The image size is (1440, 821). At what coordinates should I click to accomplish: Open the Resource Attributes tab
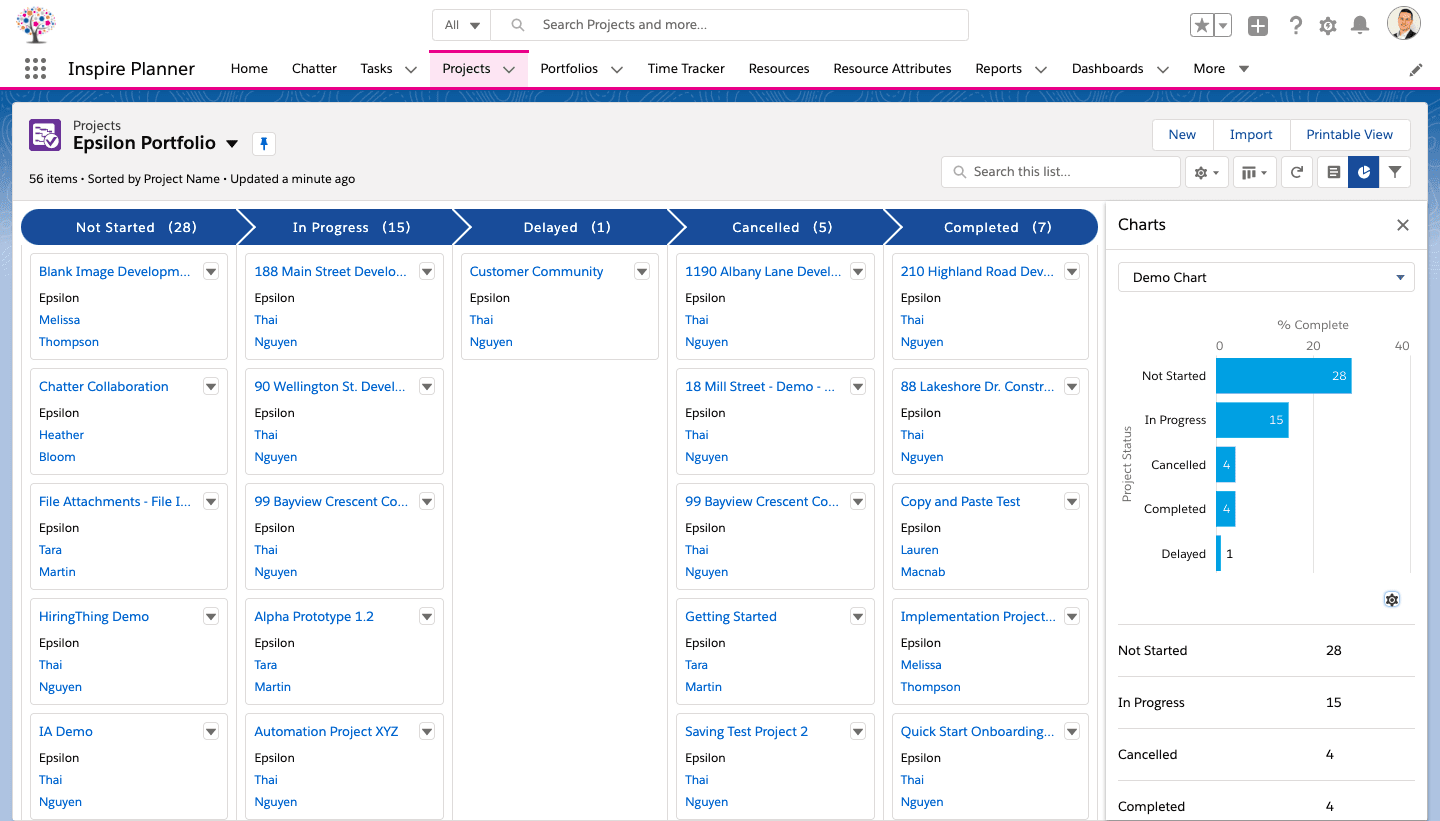892,69
